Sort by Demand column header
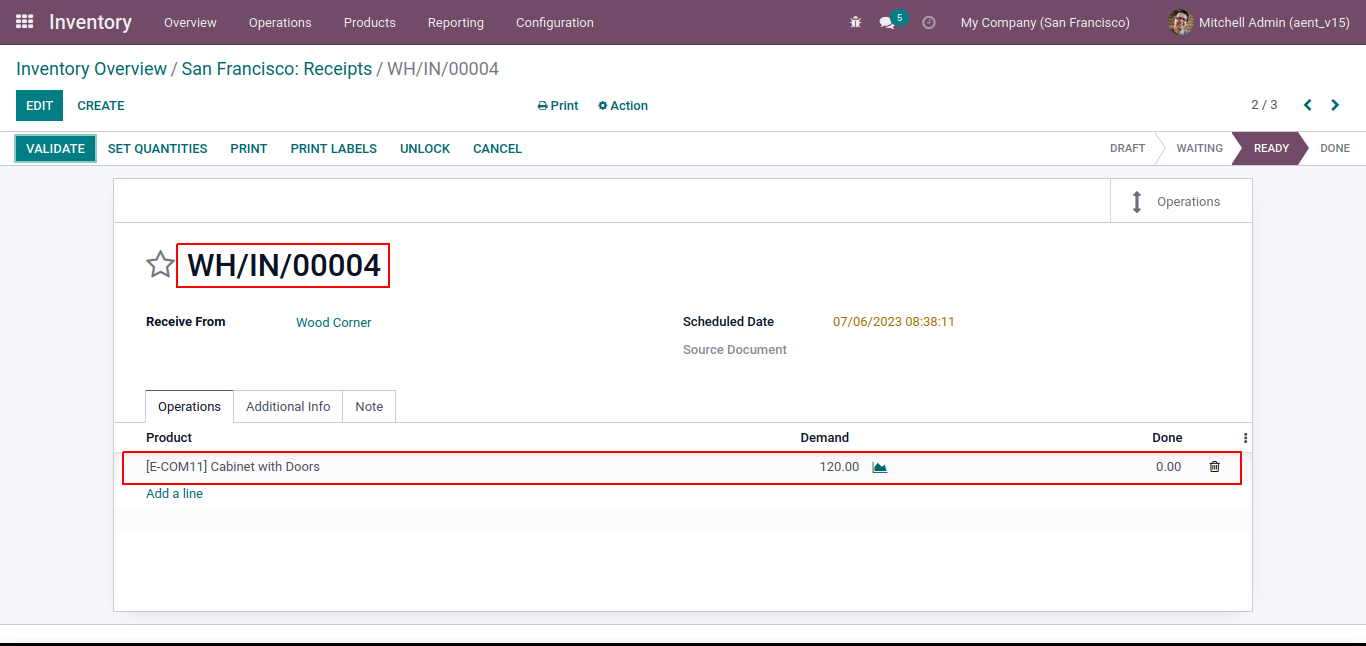This screenshot has height=646, width=1366. [825, 438]
